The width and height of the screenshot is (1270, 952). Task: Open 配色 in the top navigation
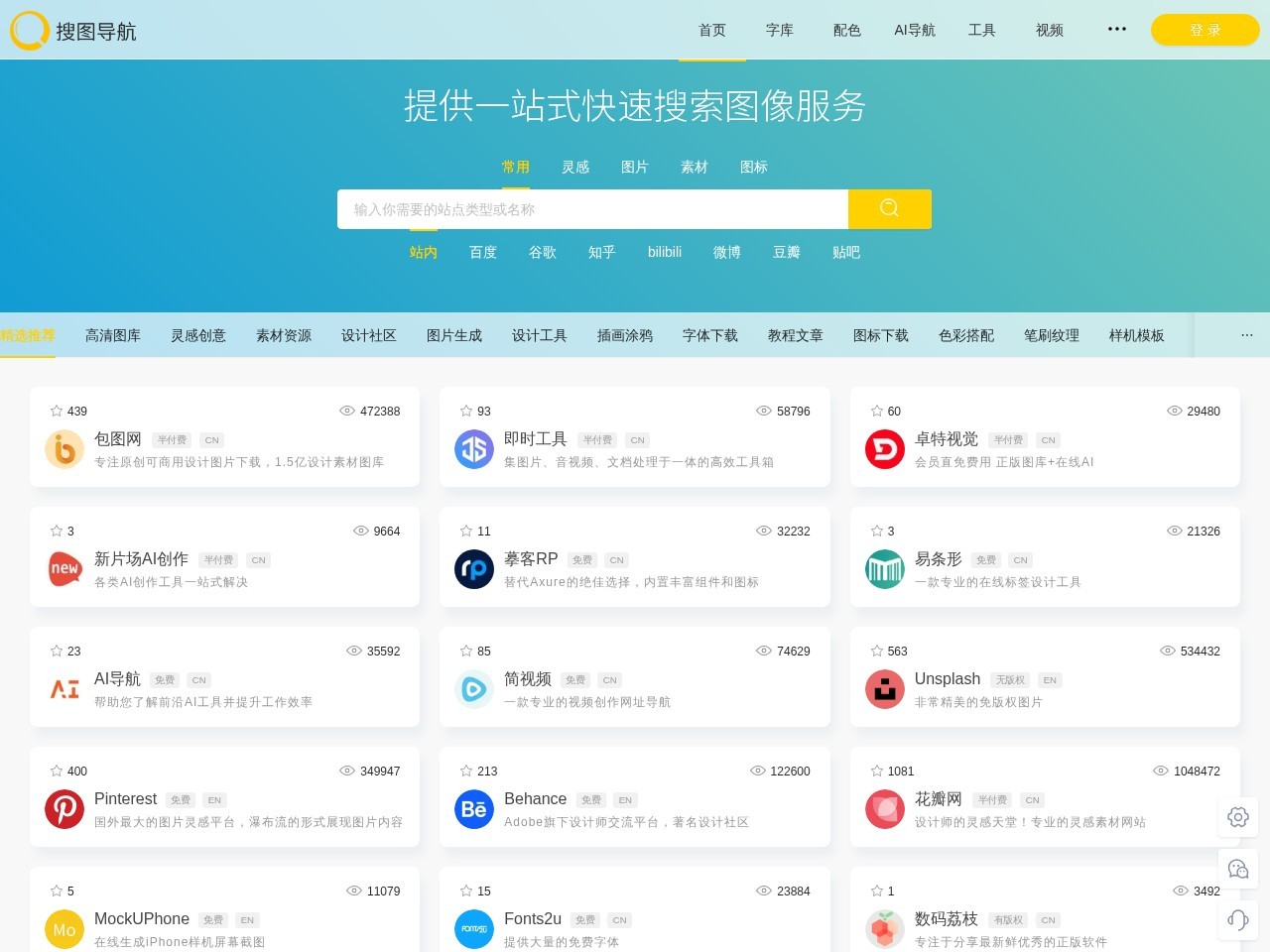847,30
